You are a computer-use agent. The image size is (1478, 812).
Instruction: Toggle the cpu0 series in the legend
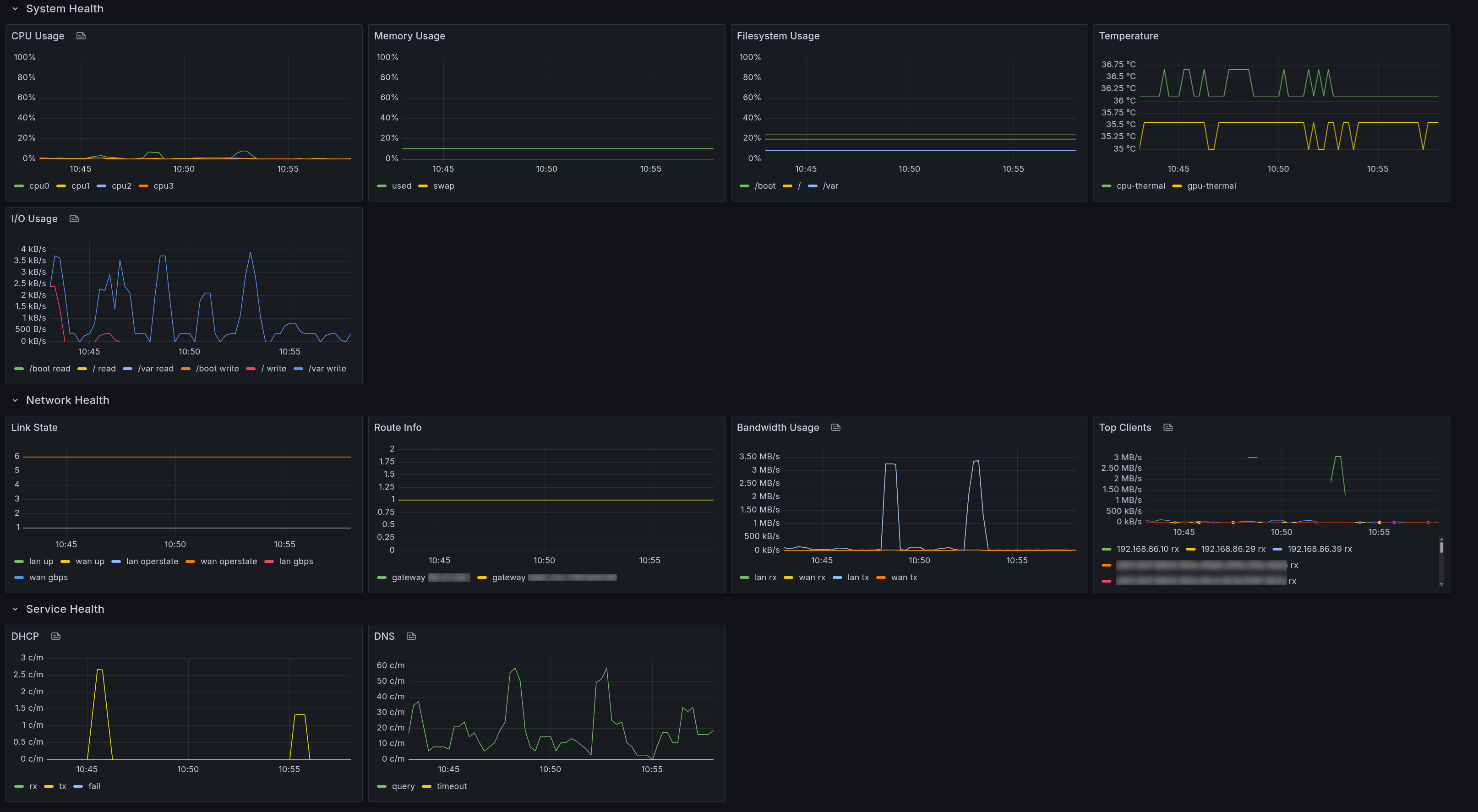click(x=38, y=186)
